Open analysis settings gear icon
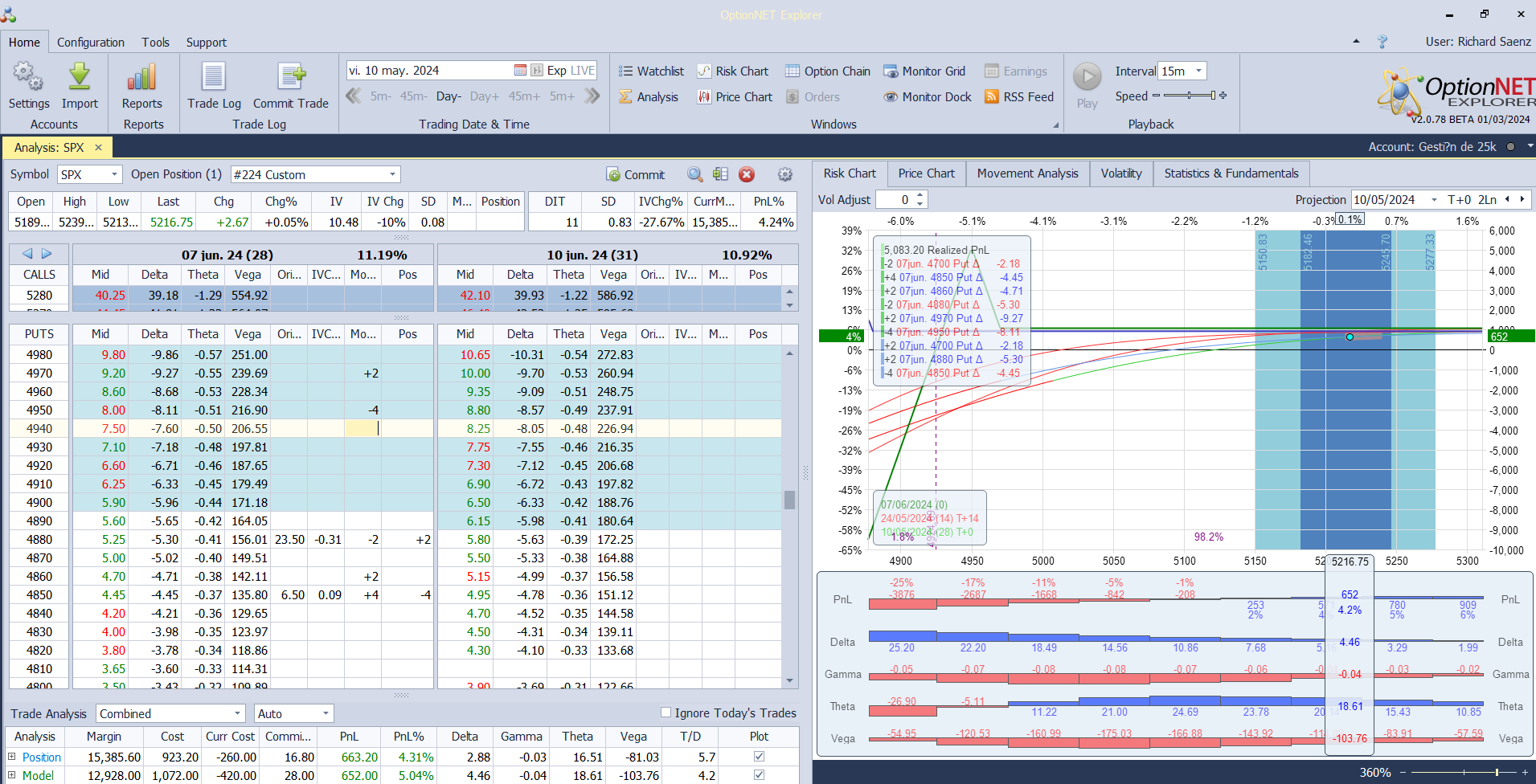 [x=785, y=174]
